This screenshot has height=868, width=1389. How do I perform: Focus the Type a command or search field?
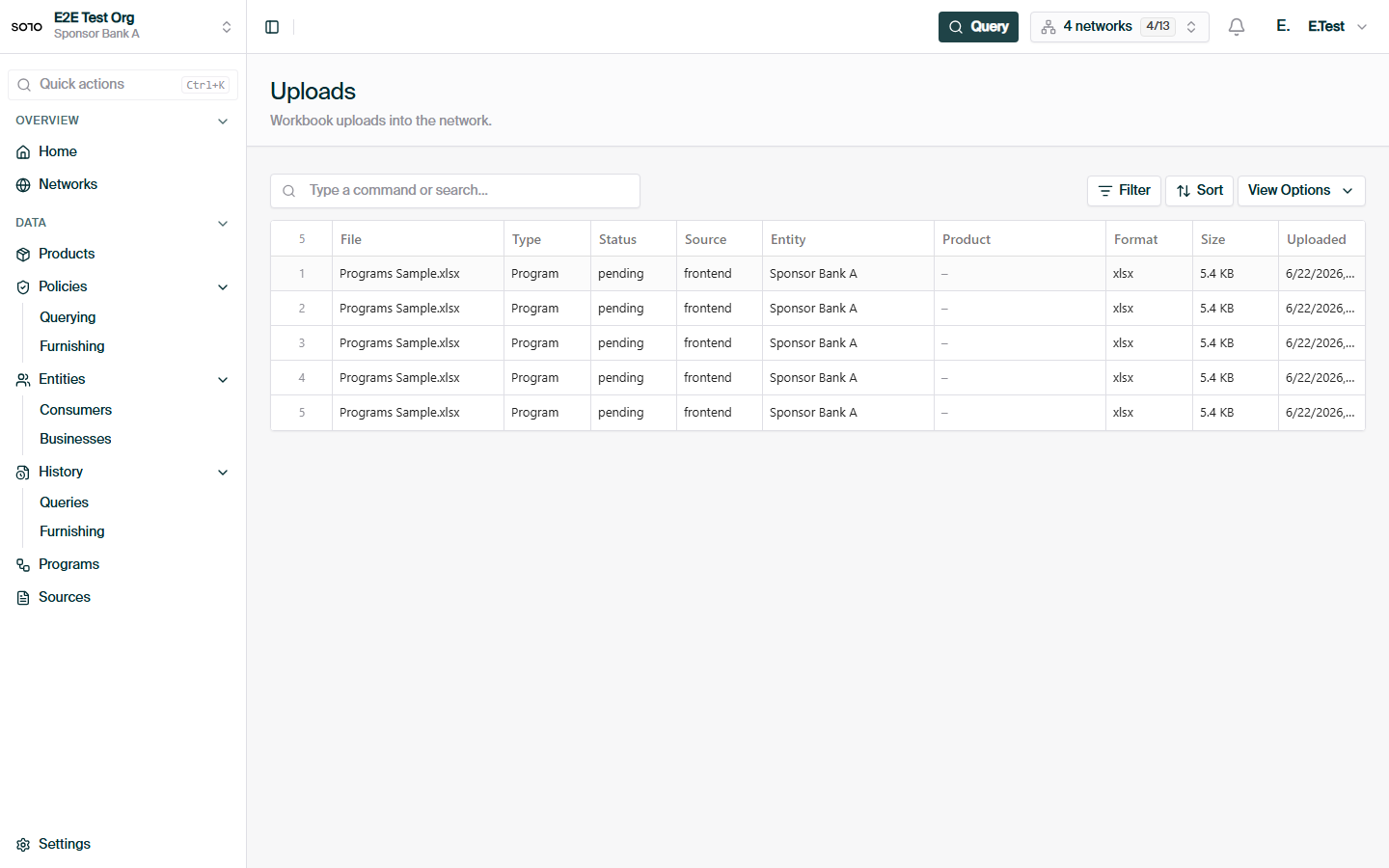tap(455, 191)
